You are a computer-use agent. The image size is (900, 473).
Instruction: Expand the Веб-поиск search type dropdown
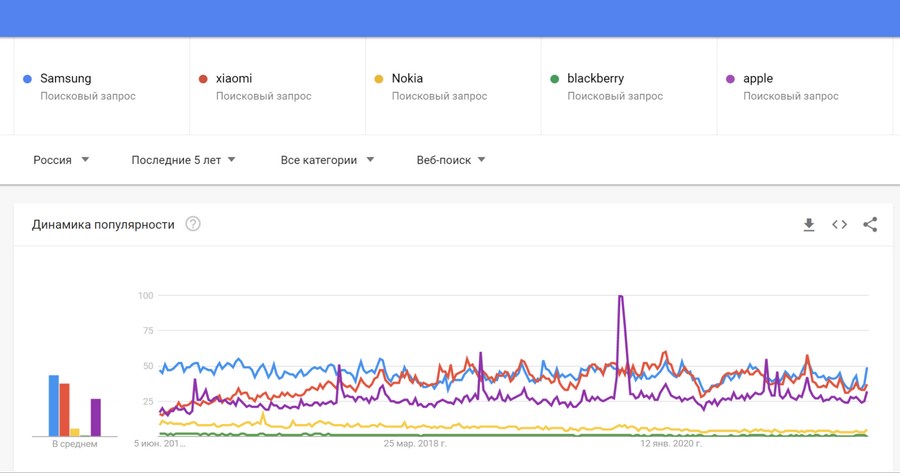(x=451, y=160)
